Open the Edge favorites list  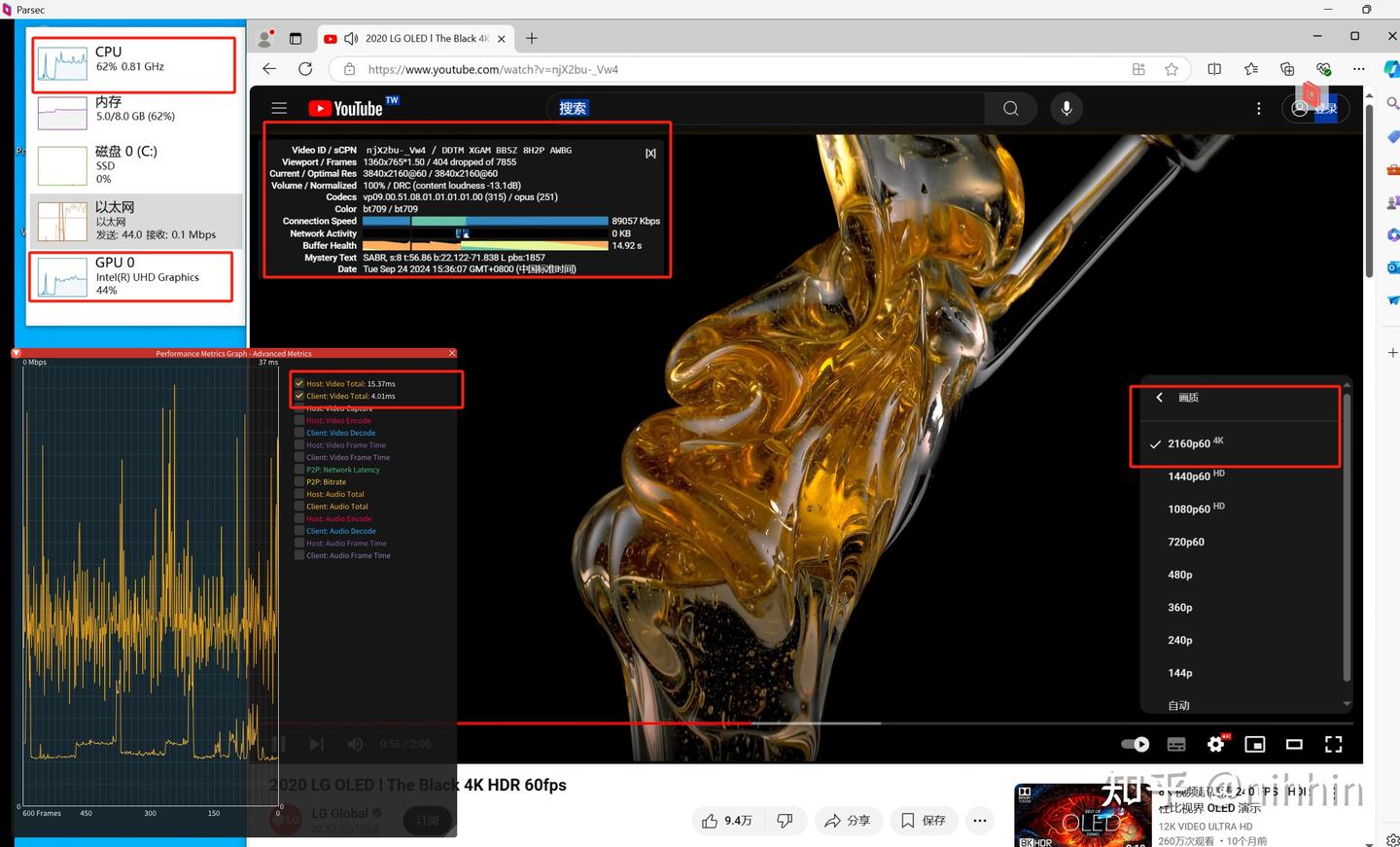pos(1251,69)
